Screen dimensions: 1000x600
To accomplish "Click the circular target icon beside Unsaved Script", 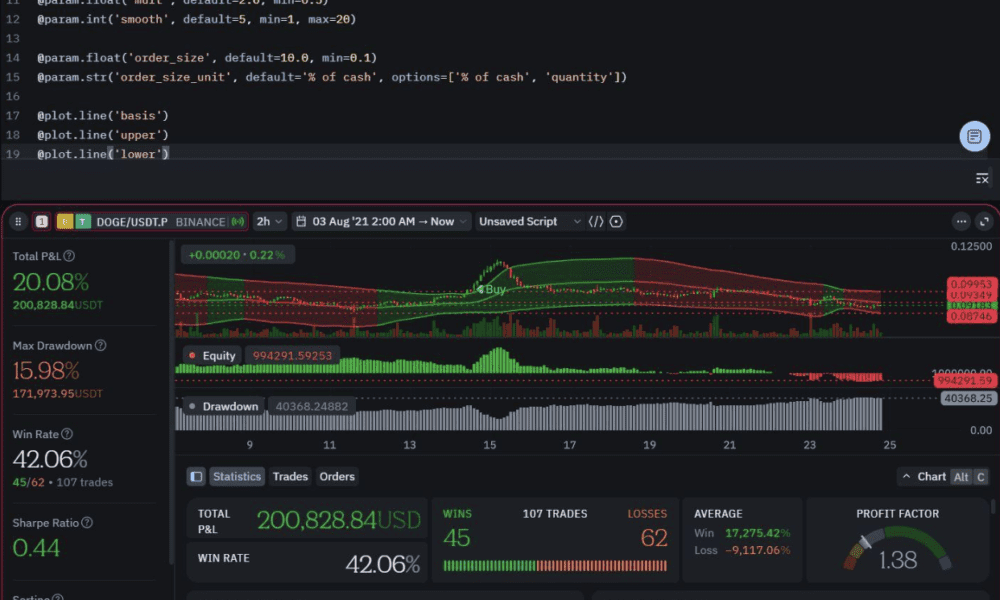I will pyautogui.click(x=618, y=221).
